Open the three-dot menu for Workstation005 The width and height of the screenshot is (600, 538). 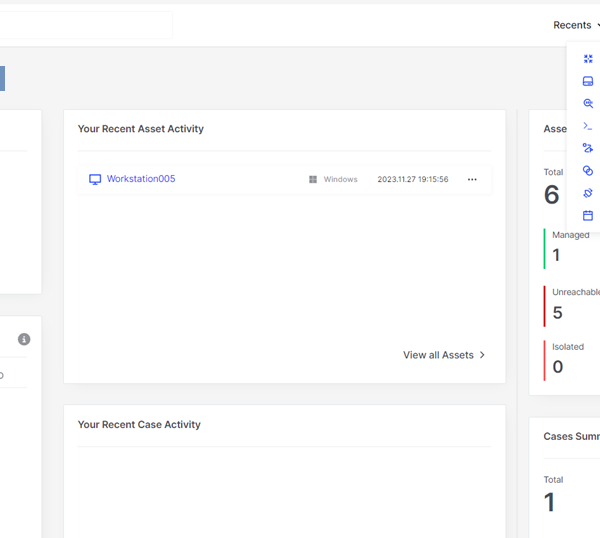[472, 179]
